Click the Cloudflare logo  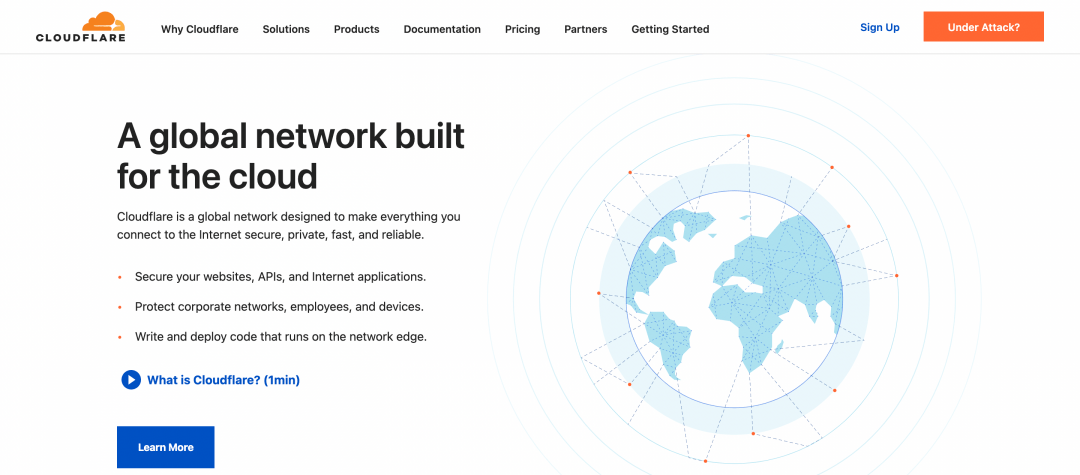click(81, 27)
